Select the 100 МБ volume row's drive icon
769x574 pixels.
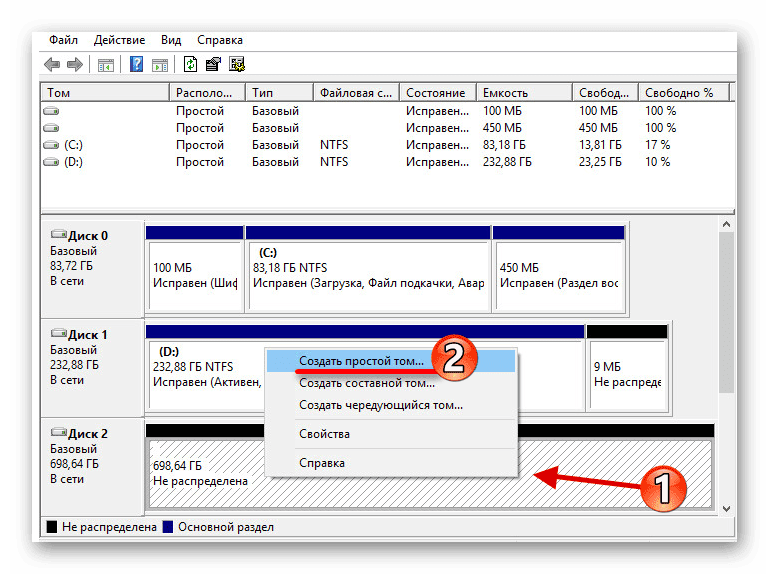tap(51, 111)
